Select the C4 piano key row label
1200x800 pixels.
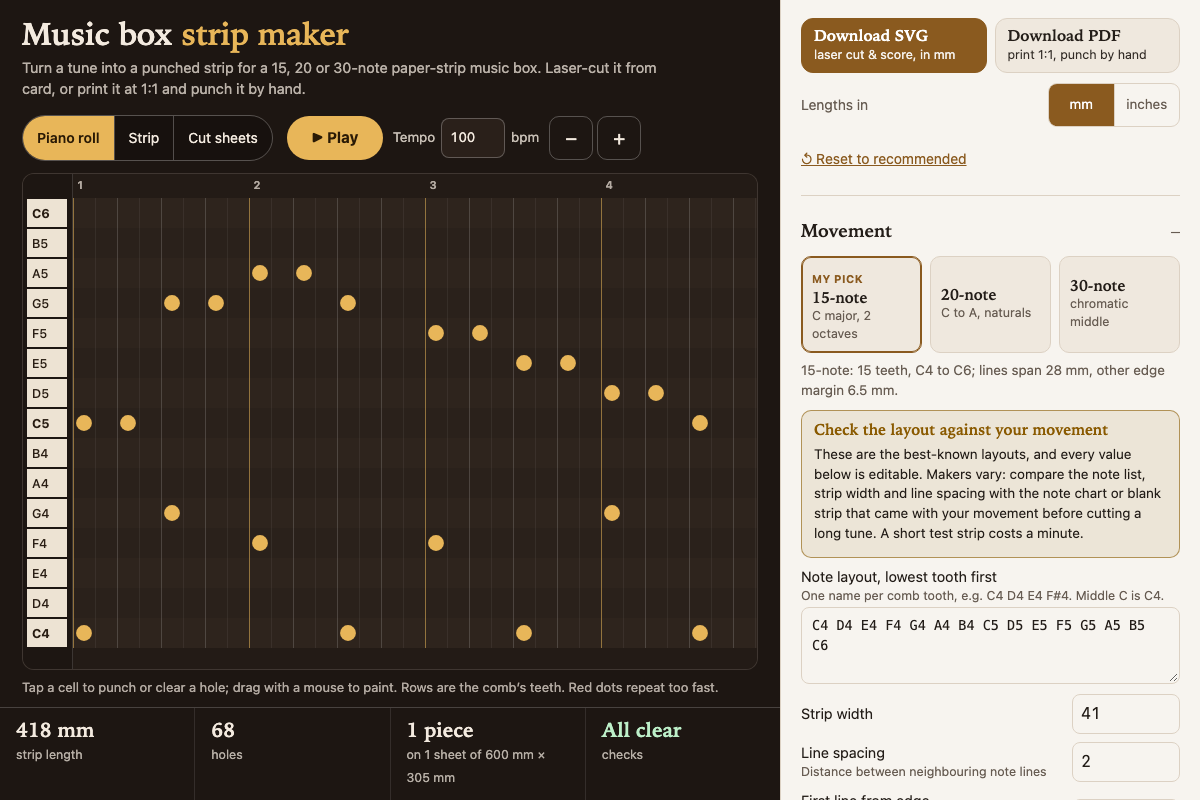[47, 633]
